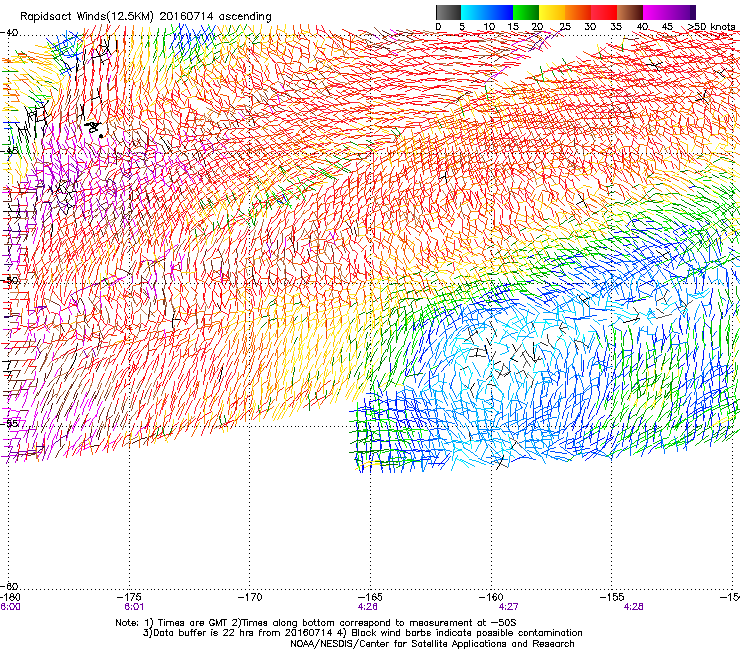
Task: Click the '45' legend scale label
Action: [x=667, y=27]
